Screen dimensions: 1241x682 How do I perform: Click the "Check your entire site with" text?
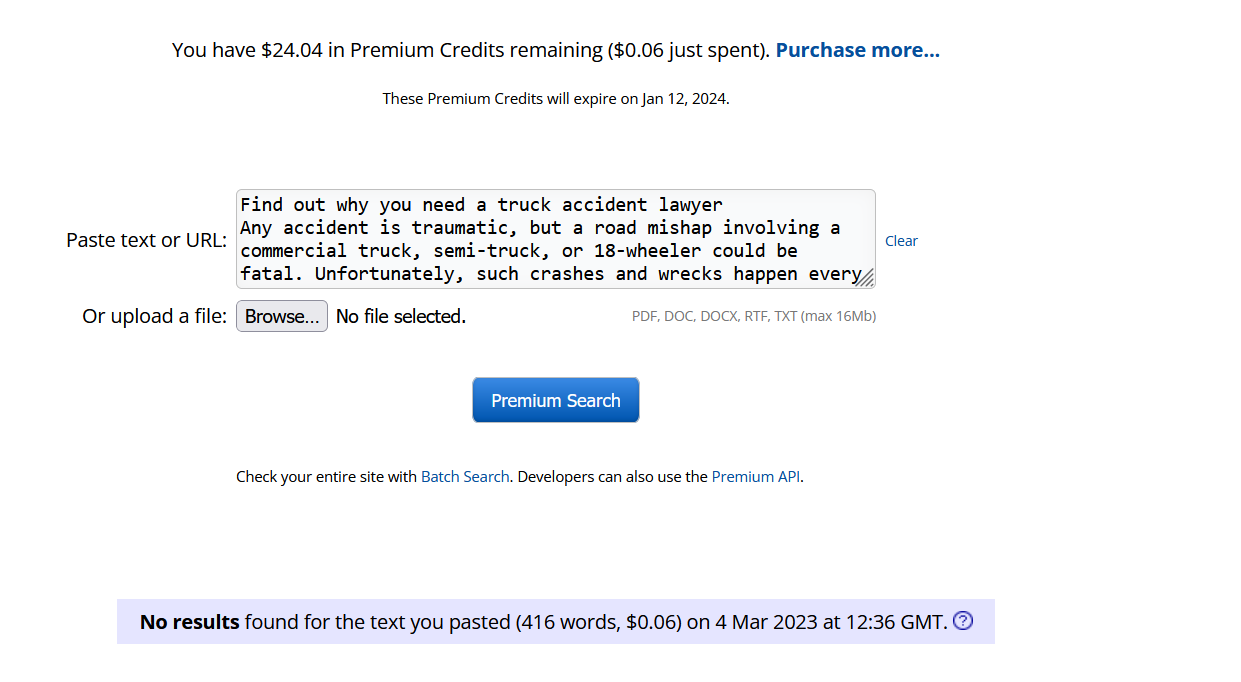tap(326, 477)
